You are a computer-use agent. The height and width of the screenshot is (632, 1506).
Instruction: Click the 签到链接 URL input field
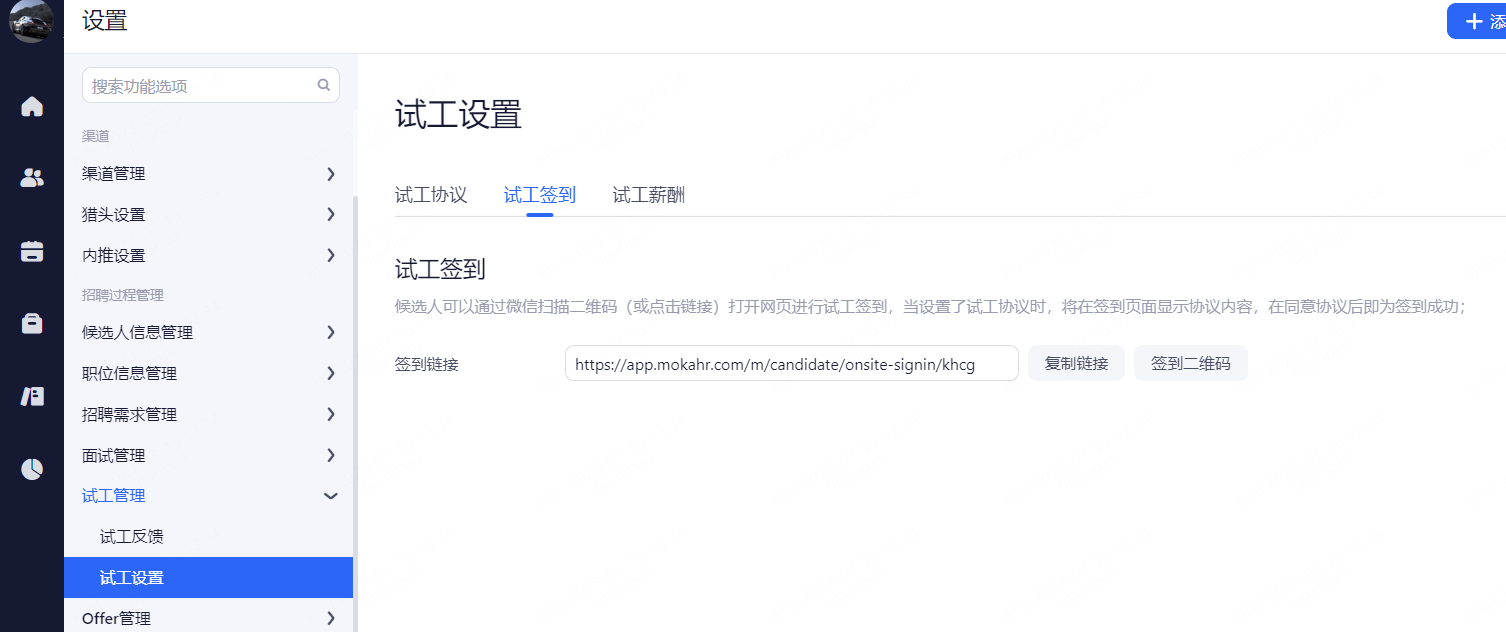(x=791, y=364)
